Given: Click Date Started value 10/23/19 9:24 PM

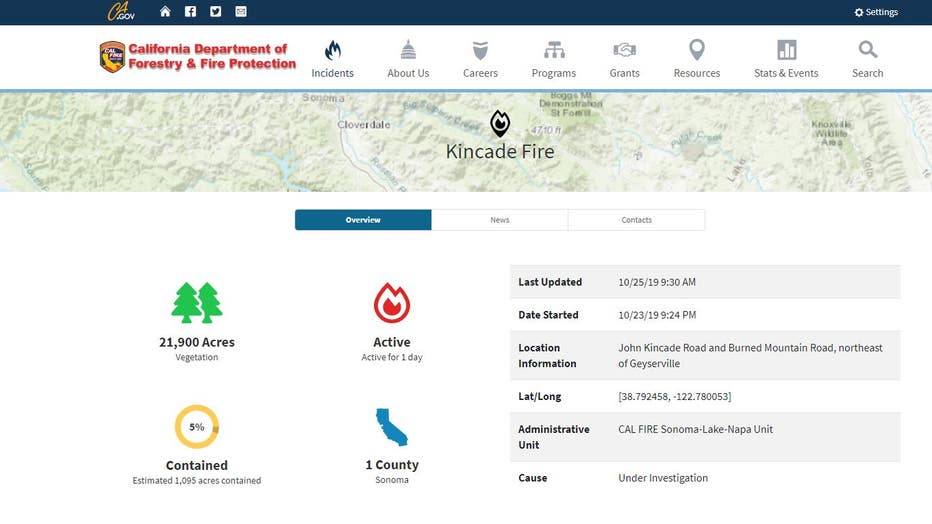Looking at the screenshot, I should tap(657, 315).
